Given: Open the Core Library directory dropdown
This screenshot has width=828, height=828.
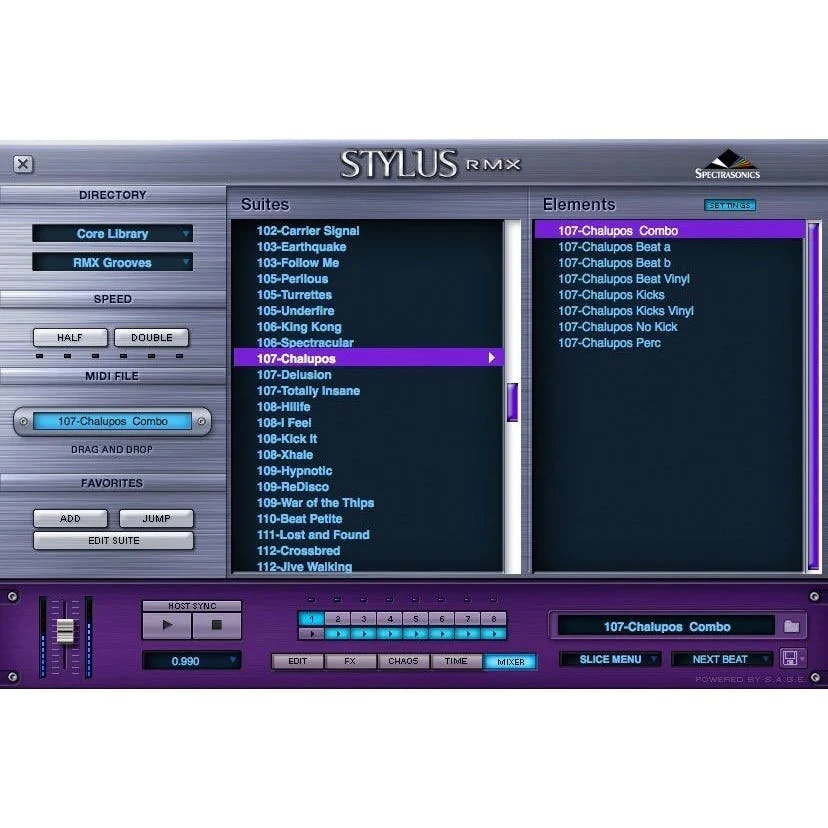Looking at the screenshot, I should click(112, 233).
